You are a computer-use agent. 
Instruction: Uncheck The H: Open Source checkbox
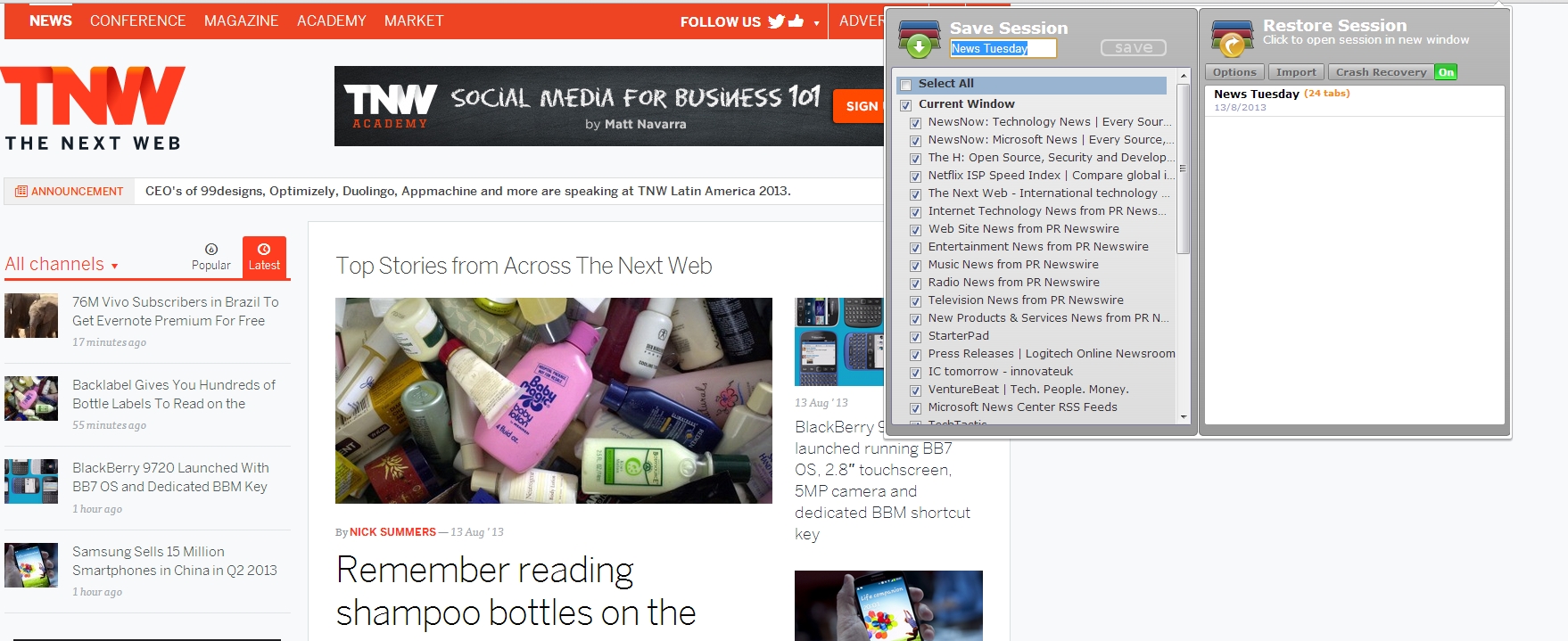(x=915, y=159)
